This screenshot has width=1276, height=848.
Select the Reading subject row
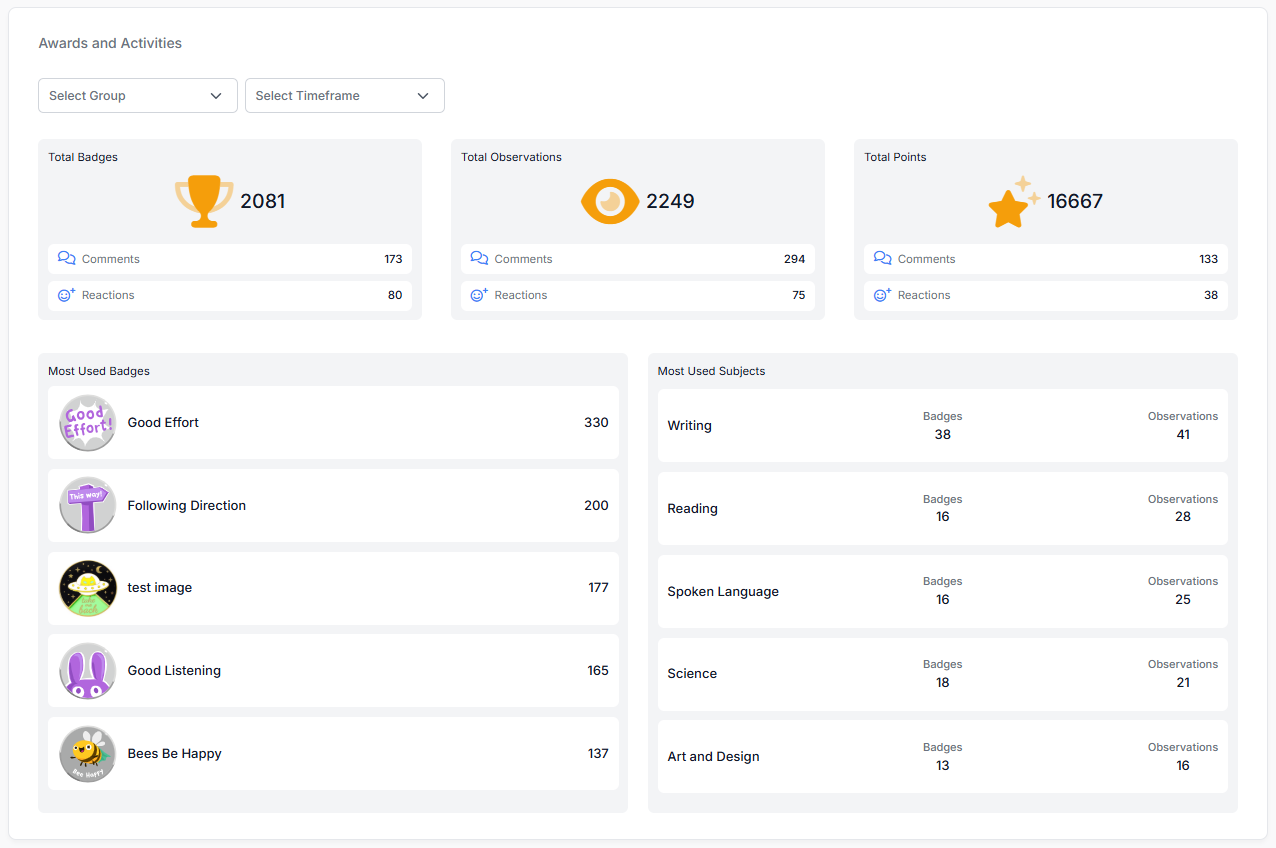coord(942,508)
